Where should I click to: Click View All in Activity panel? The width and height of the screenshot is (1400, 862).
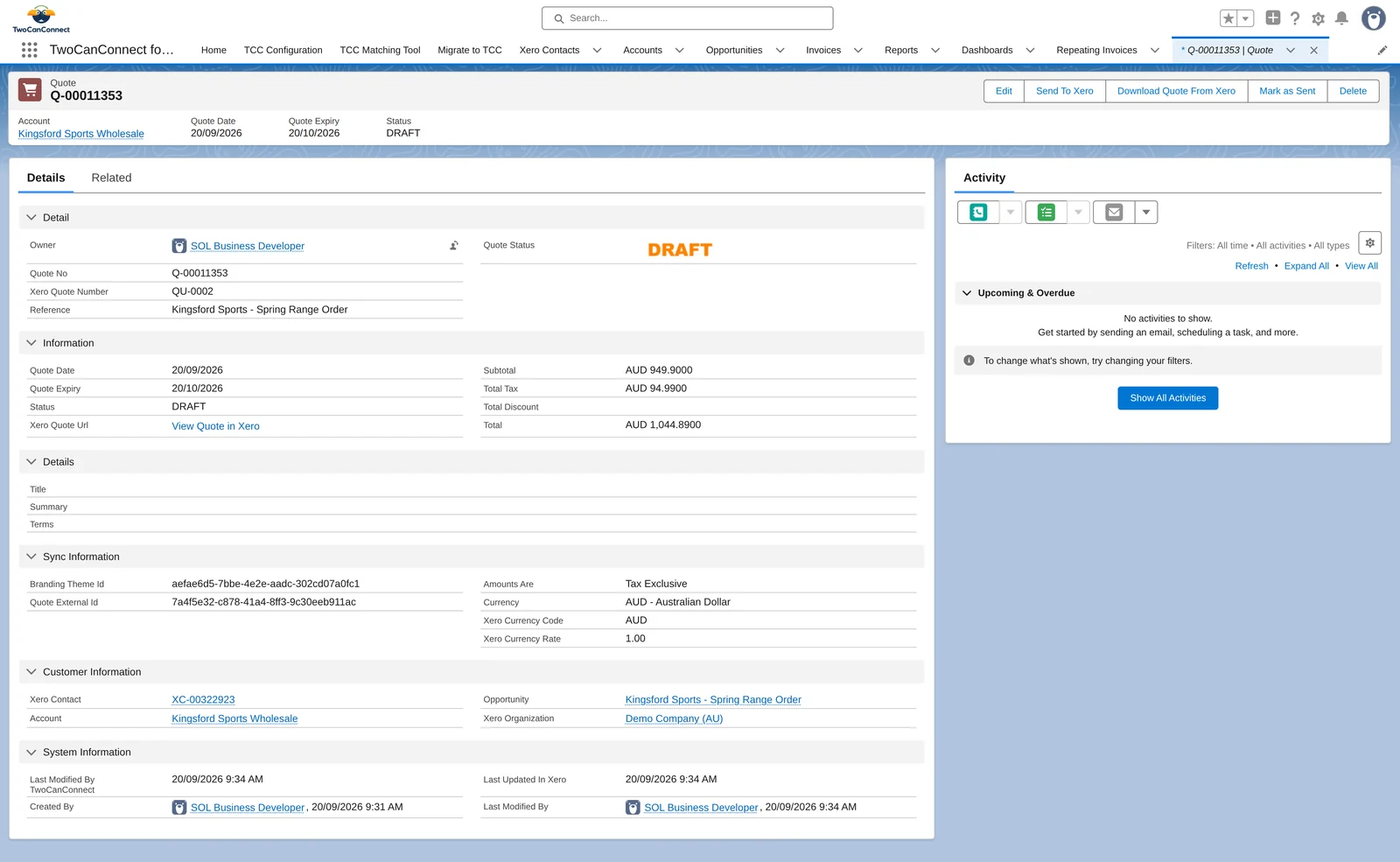point(1361,266)
